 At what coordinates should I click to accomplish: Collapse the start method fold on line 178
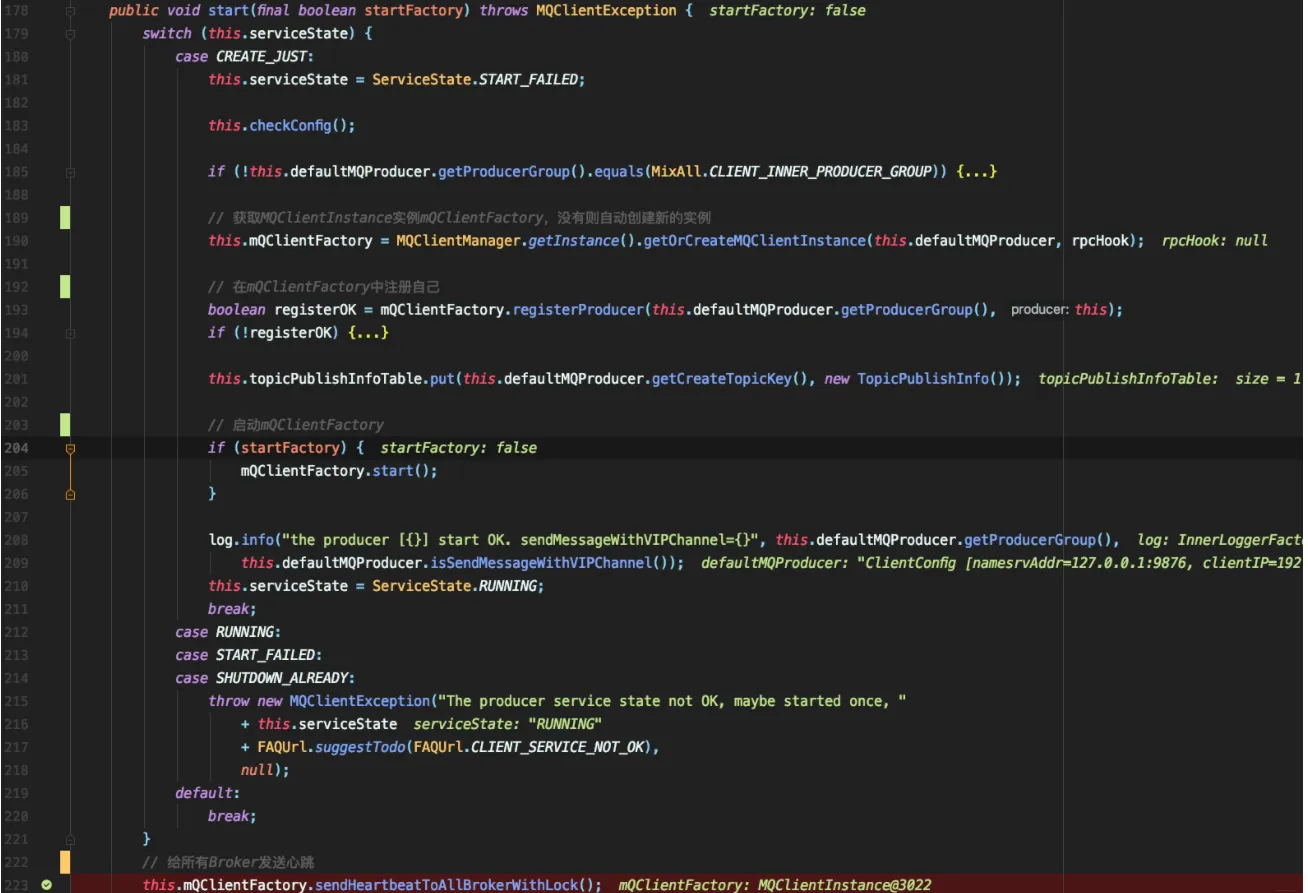click(x=70, y=10)
